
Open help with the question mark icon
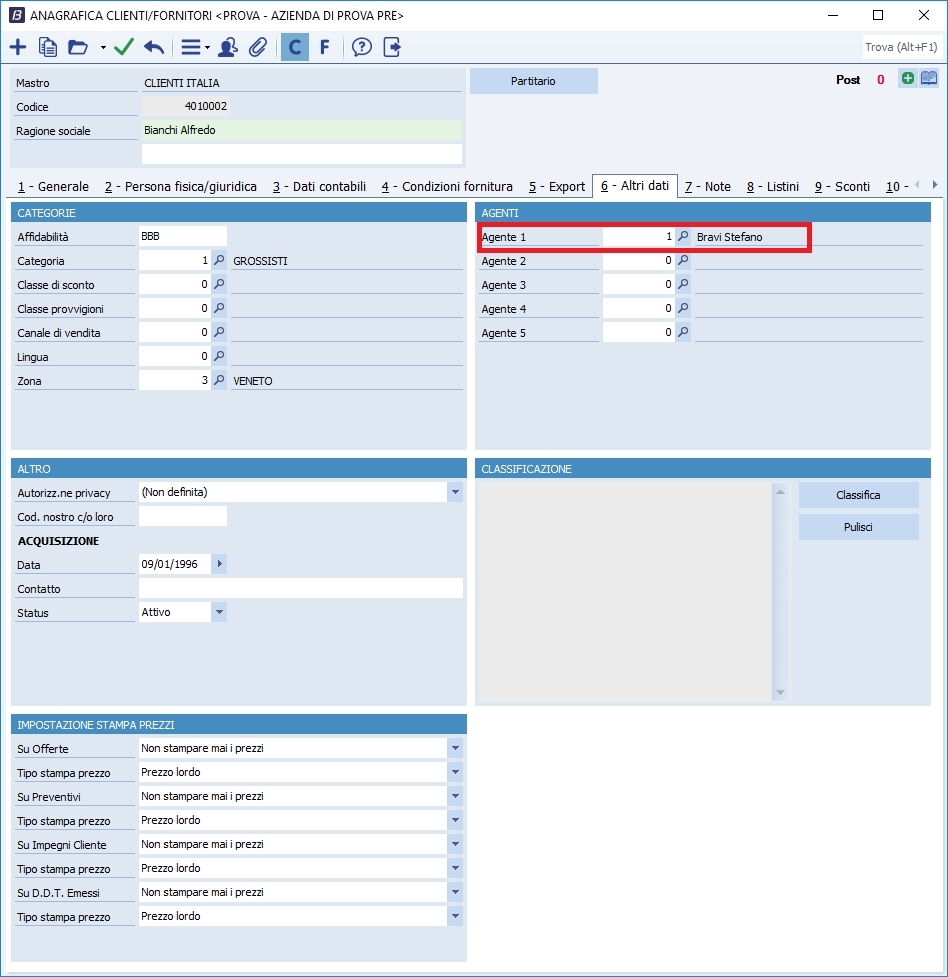361,47
